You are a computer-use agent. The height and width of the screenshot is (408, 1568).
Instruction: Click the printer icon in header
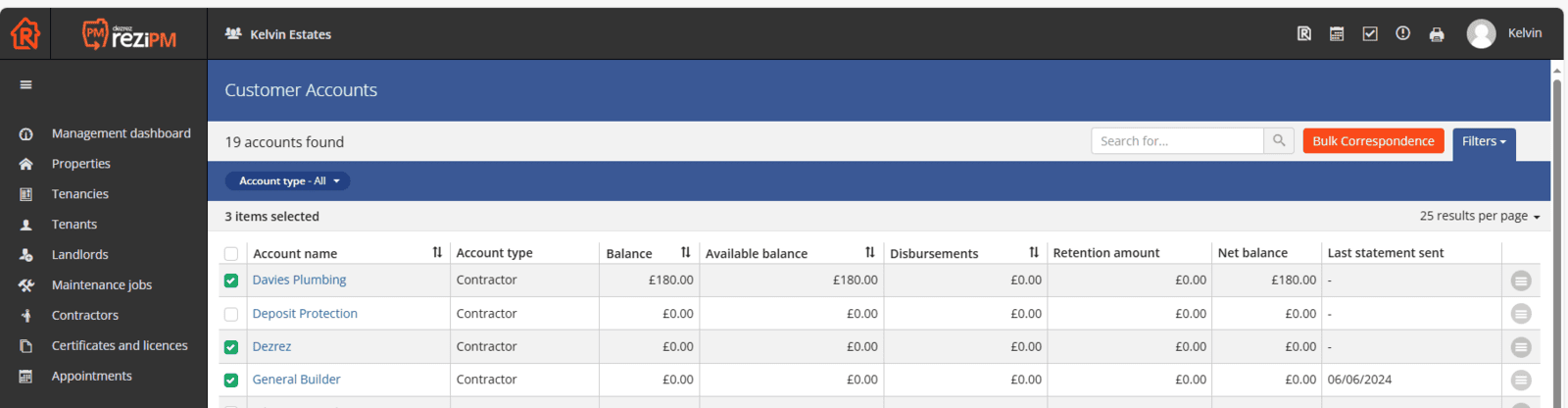pos(1436,34)
